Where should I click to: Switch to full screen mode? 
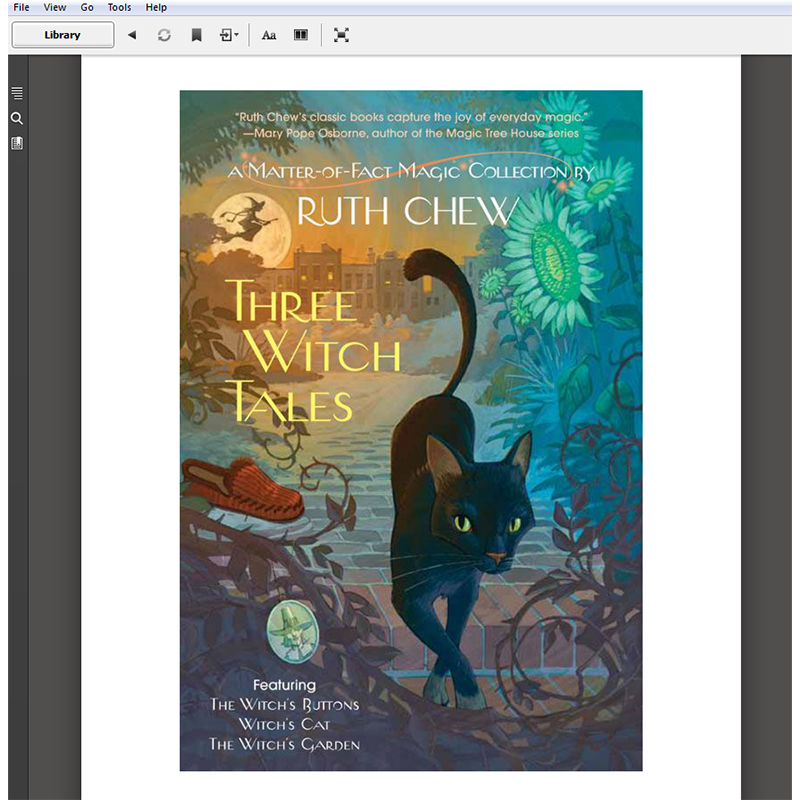341,35
